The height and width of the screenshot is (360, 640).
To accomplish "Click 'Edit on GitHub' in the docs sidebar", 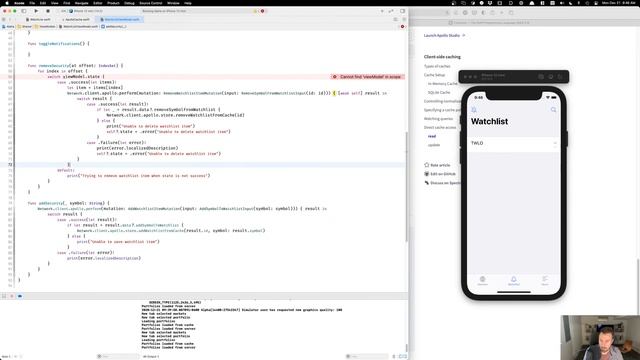I will [x=440, y=174].
